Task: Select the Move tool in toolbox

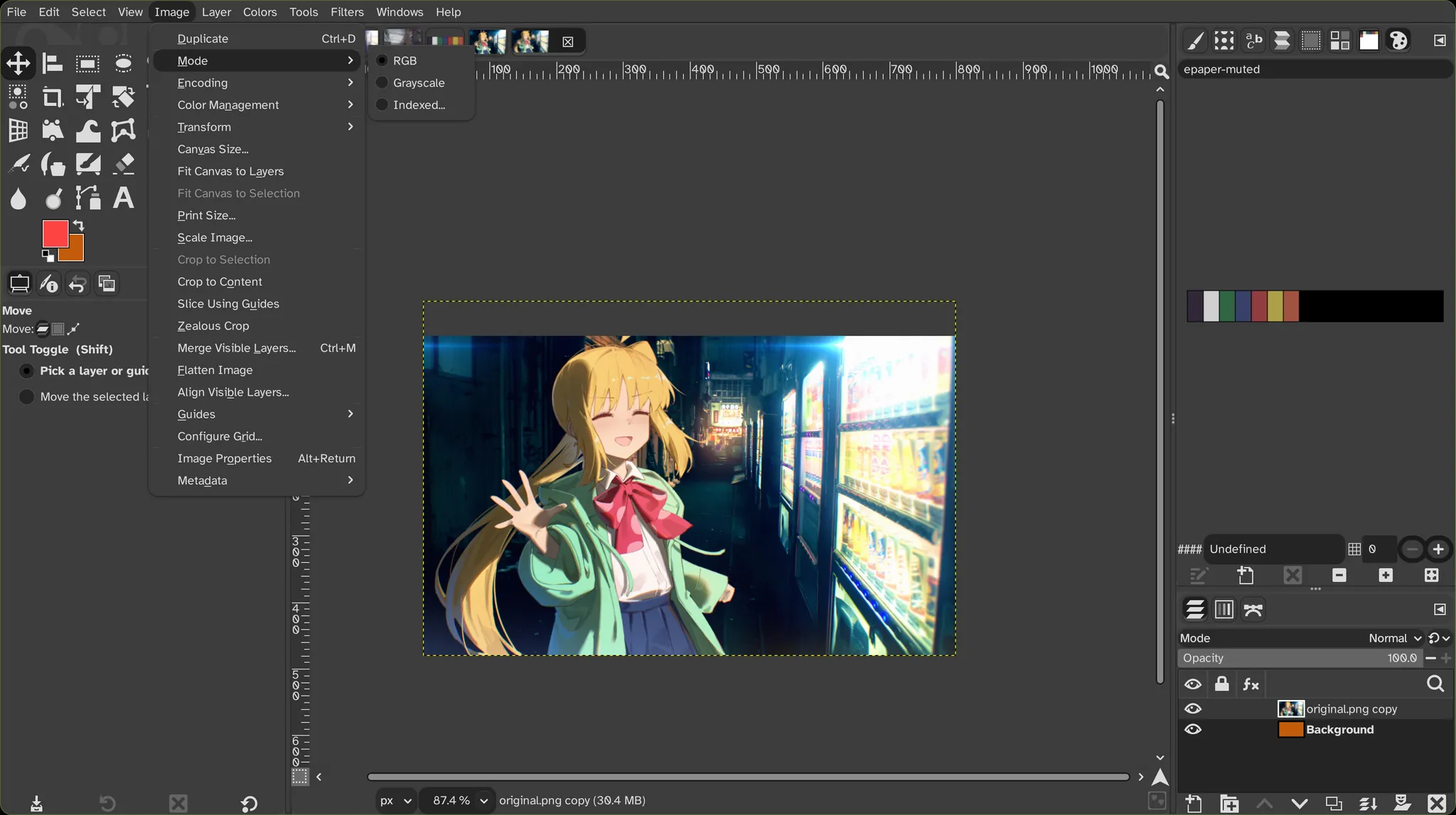Action: click(x=18, y=63)
